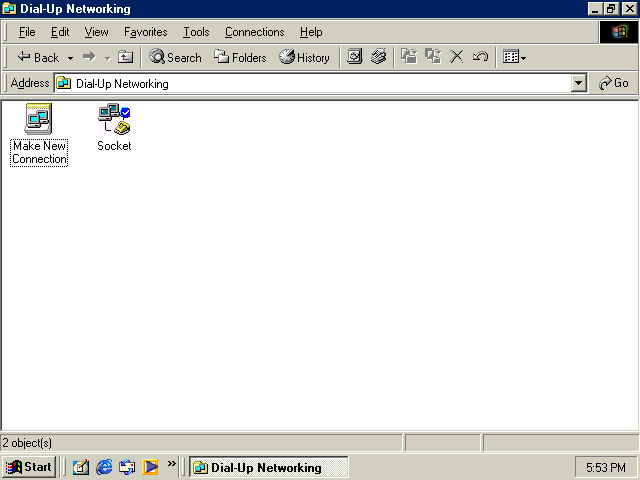Open the Forward history dropdown arrow
This screenshot has height=480, width=640.
[x=107, y=58]
